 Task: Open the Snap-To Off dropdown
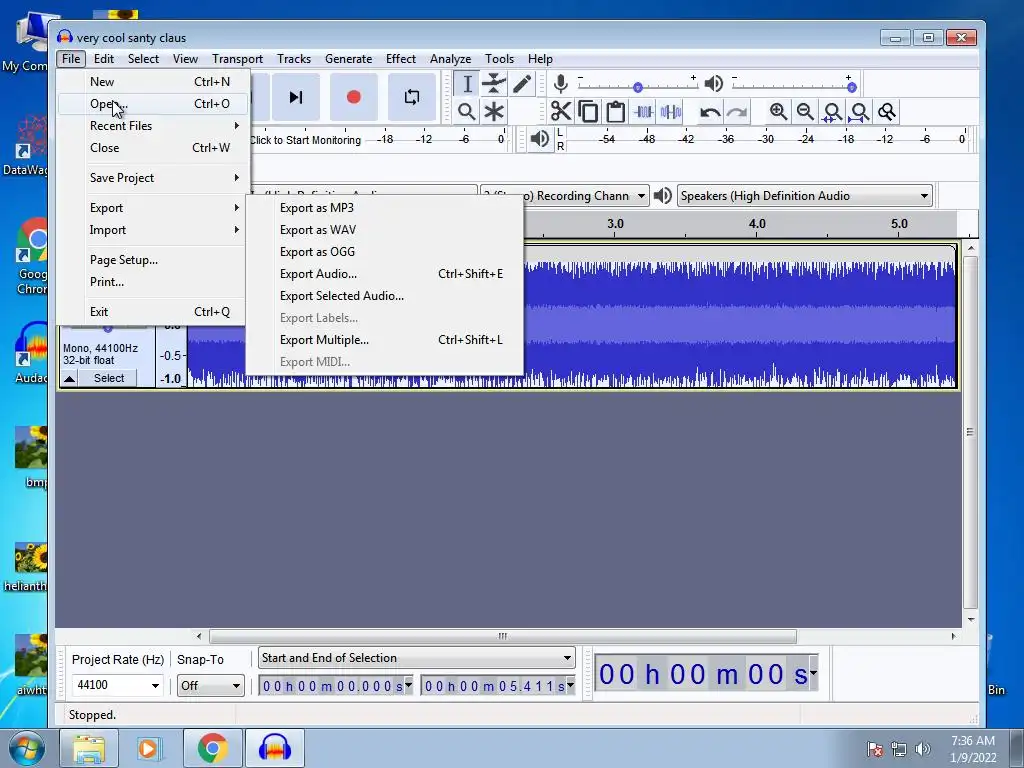coord(211,686)
